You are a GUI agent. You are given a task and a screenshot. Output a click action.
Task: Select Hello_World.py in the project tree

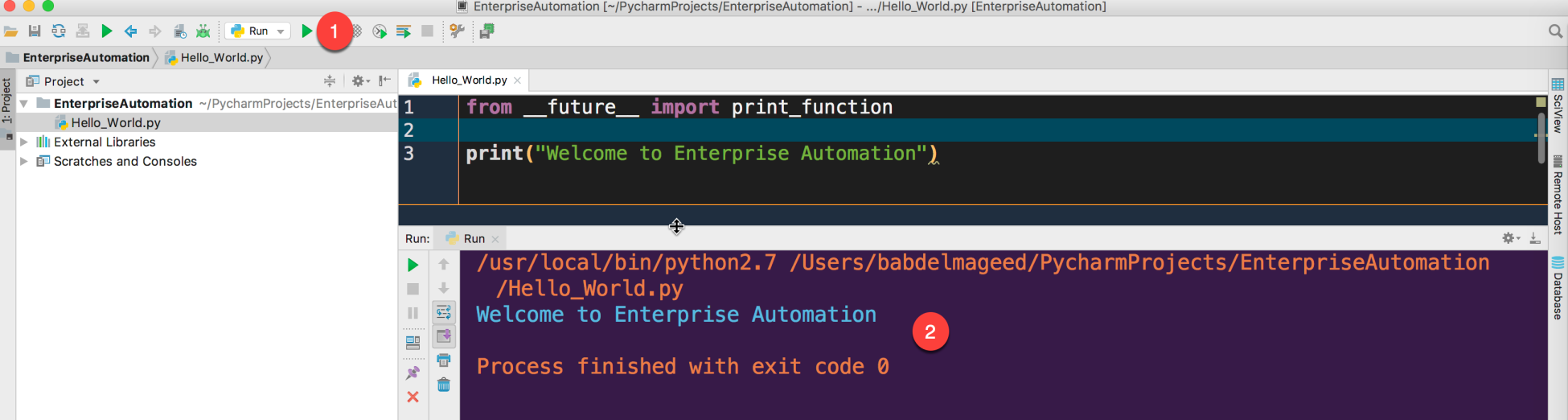[116, 122]
